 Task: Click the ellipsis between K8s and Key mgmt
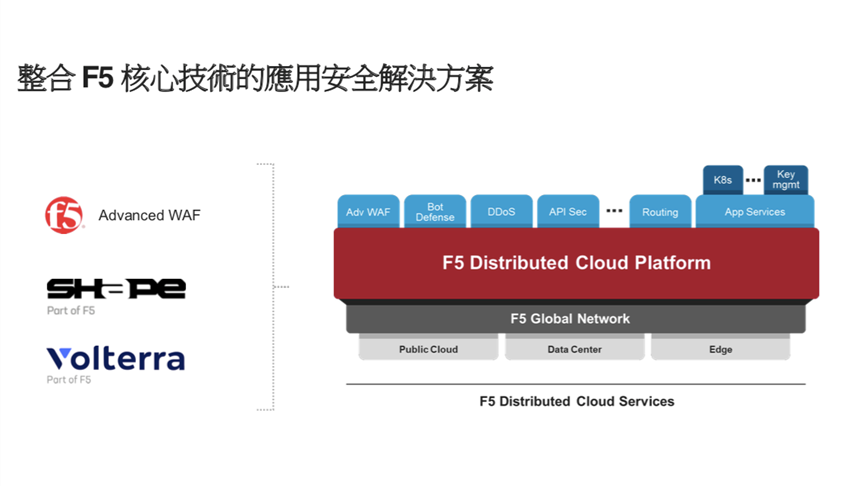coord(753,180)
